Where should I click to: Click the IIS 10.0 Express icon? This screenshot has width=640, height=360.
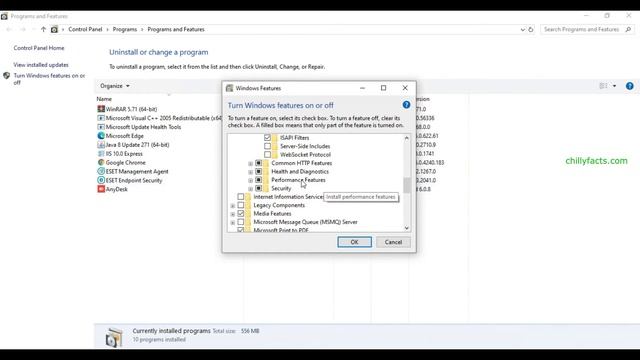[x=101, y=153]
